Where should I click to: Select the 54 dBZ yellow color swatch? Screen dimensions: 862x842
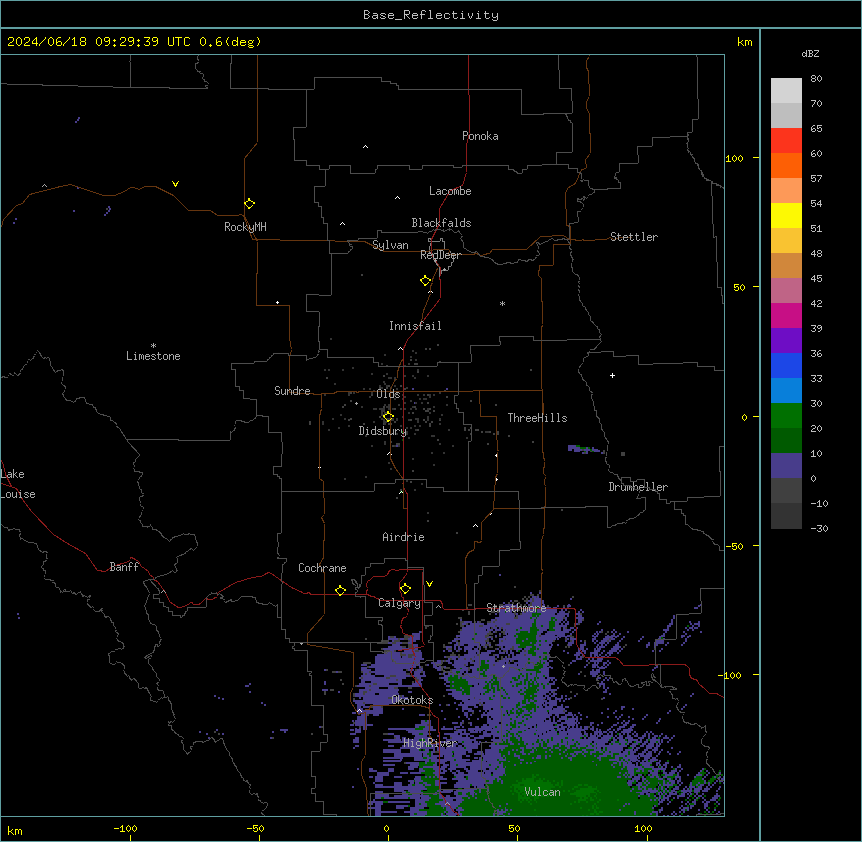point(786,215)
